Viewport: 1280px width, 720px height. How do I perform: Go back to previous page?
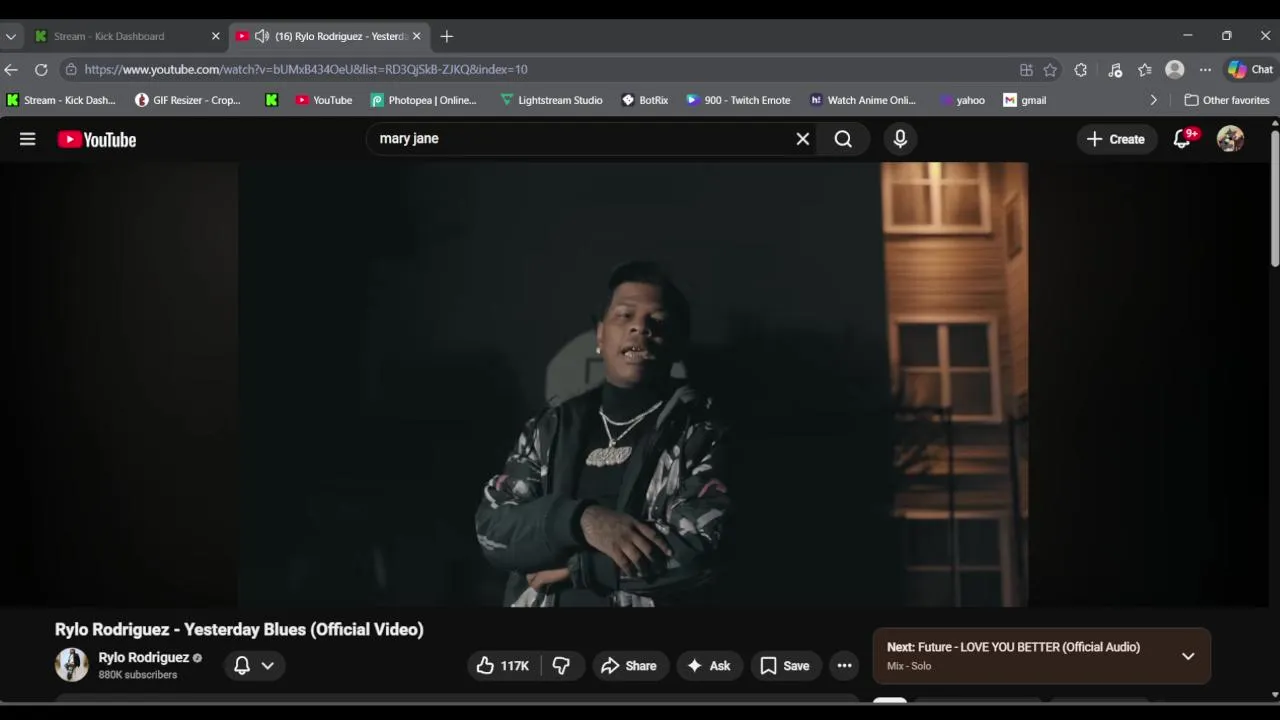coord(11,70)
